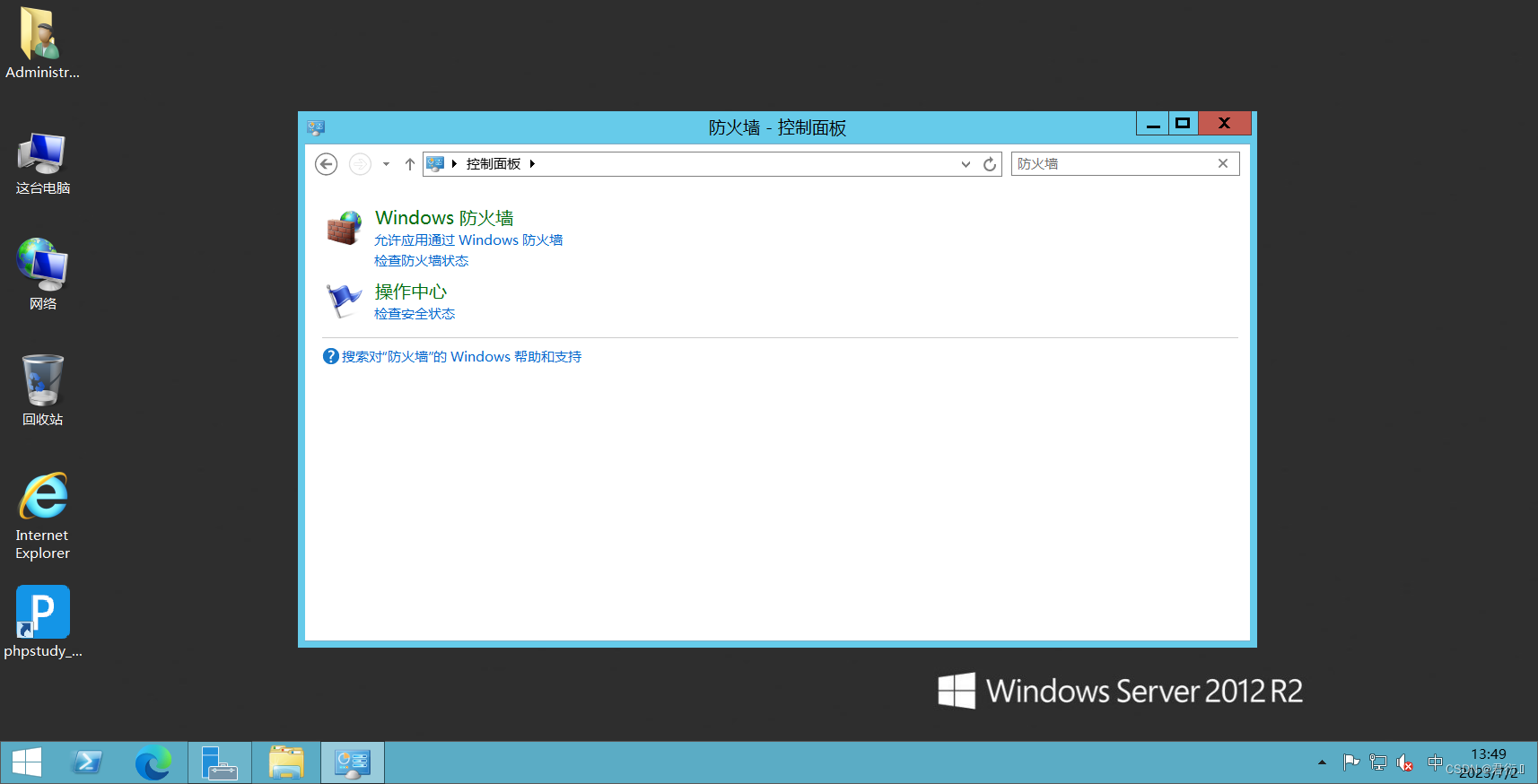The width and height of the screenshot is (1538, 784).
Task: Switch Chinese input method indicator 中
Action: point(1435,762)
